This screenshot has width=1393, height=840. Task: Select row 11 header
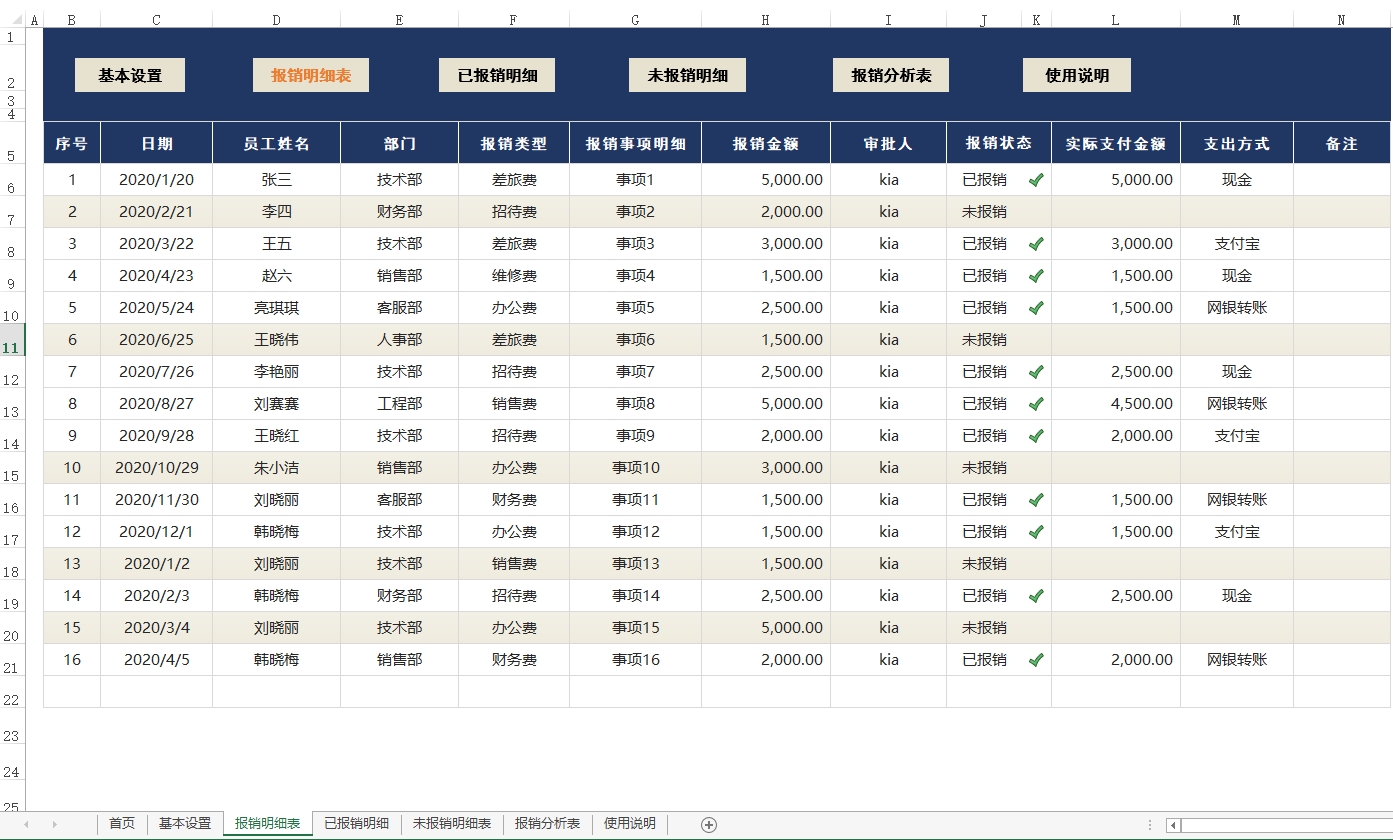[x=12, y=348]
